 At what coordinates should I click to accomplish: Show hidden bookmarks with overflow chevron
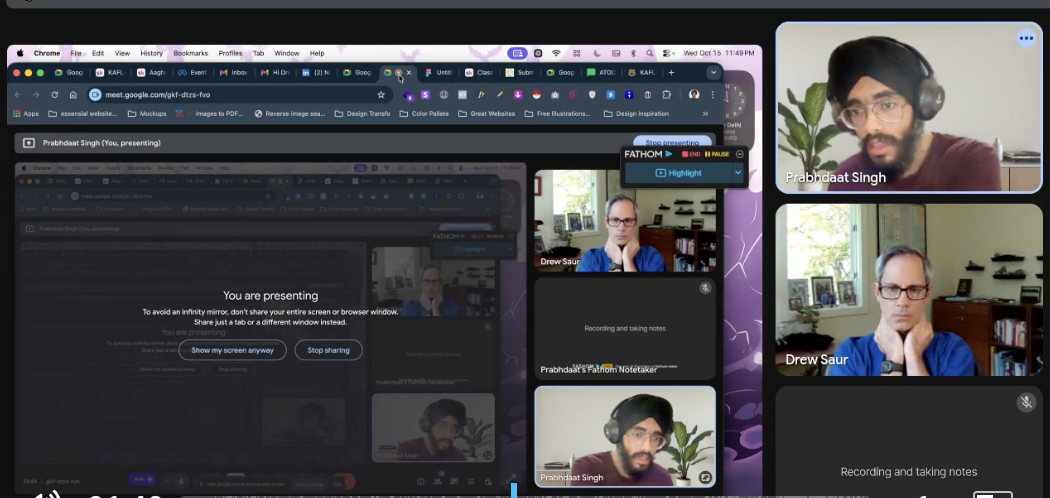pos(705,114)
